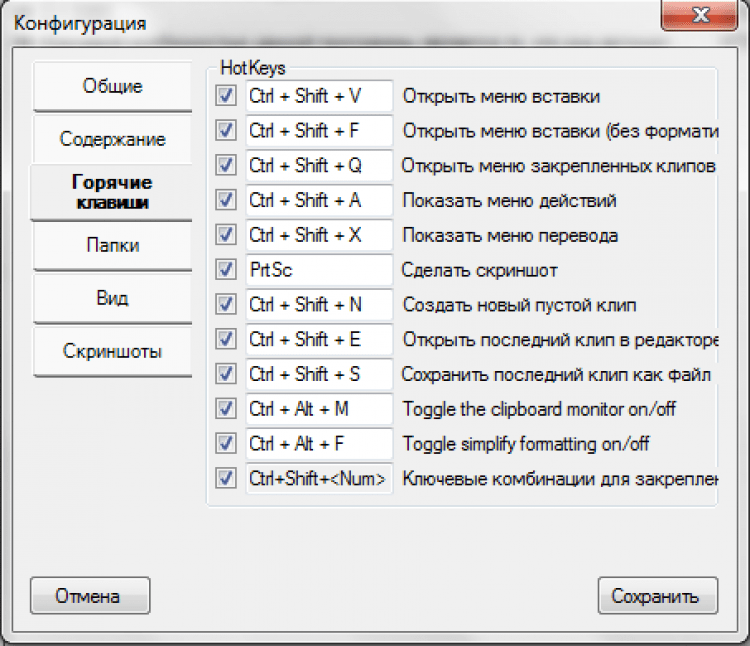
Task: Toggle checkbox for Показать меню перевода
Action: click(x=226, y=235)
